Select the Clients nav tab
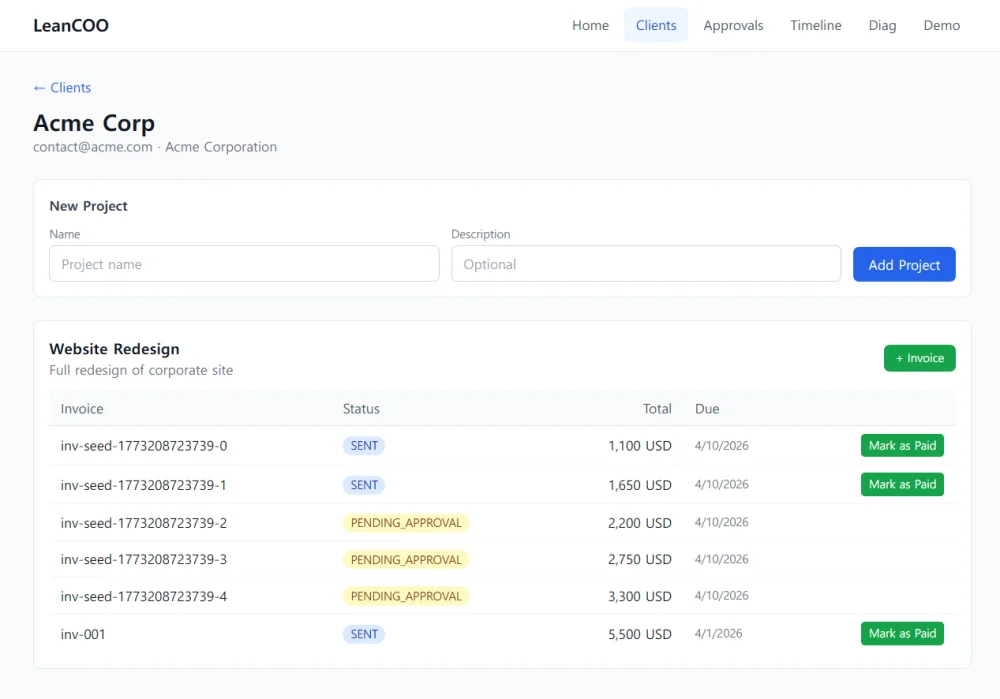 tap(656, 26)
